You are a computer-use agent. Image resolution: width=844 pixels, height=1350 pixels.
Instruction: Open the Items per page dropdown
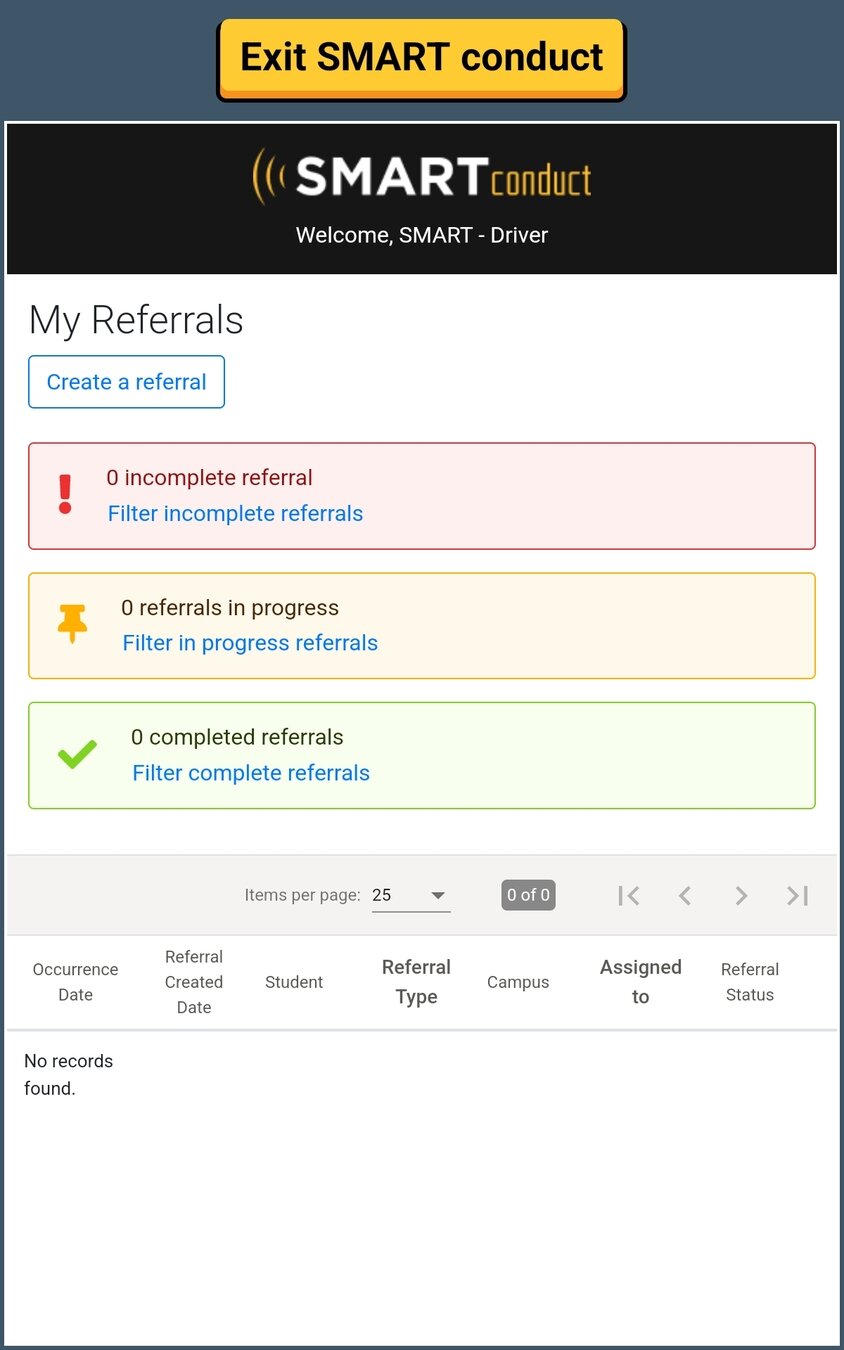411,895
